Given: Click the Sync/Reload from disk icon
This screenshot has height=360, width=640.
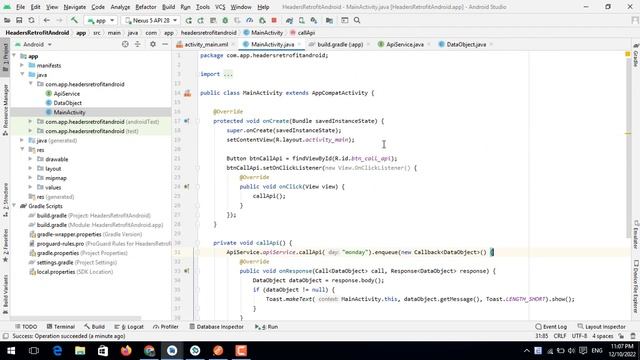Looking at the screenshot, I should point(31,20).
